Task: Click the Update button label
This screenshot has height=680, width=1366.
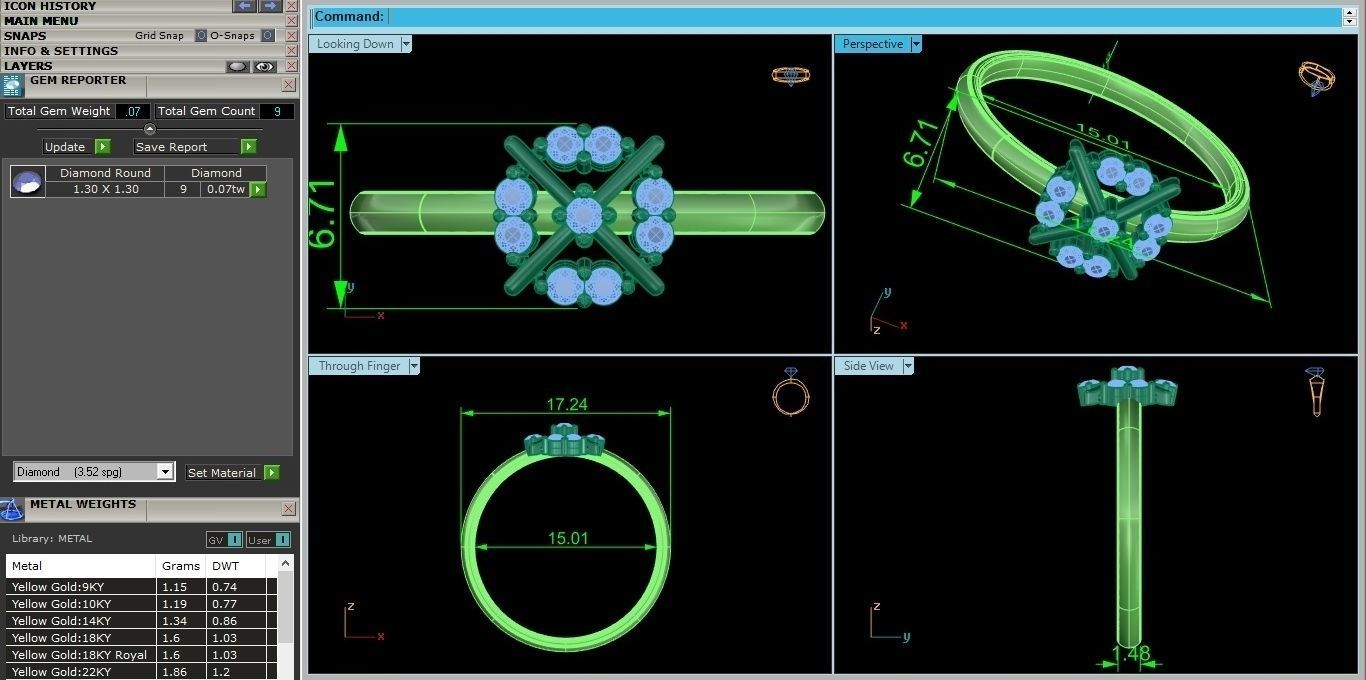Action: [x=65, y=147]
